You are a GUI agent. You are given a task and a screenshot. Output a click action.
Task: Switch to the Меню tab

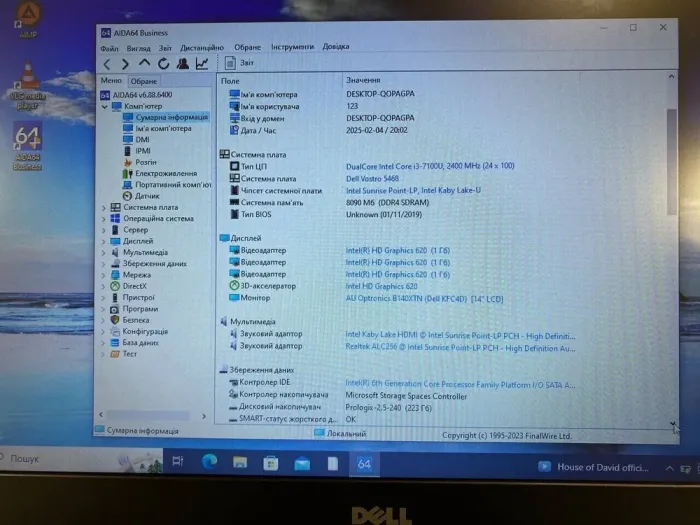[x=111, y=80]
